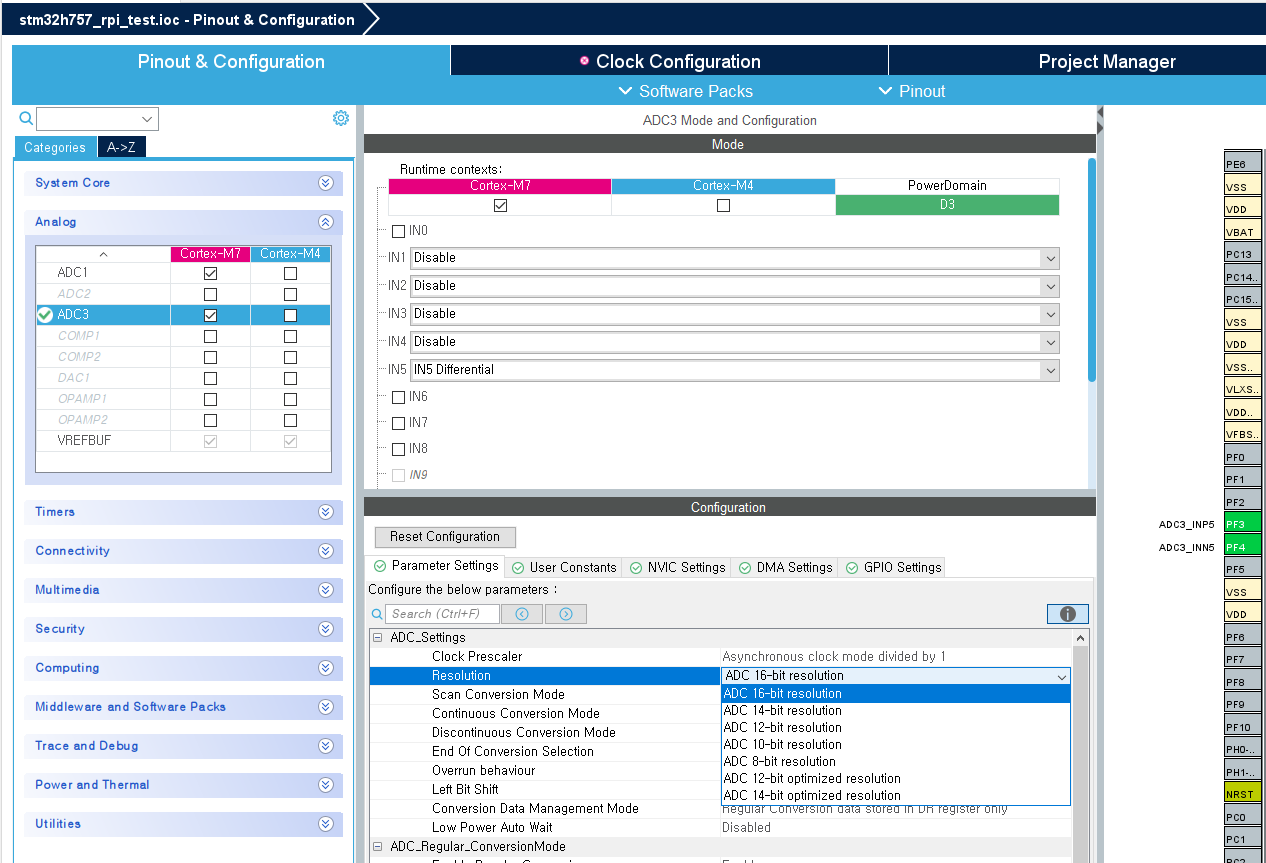Screen dimensions: 1266x863
Task: Collapse the ADC_Regular_ConversionMode group minus icon
Action: [378, 847]
